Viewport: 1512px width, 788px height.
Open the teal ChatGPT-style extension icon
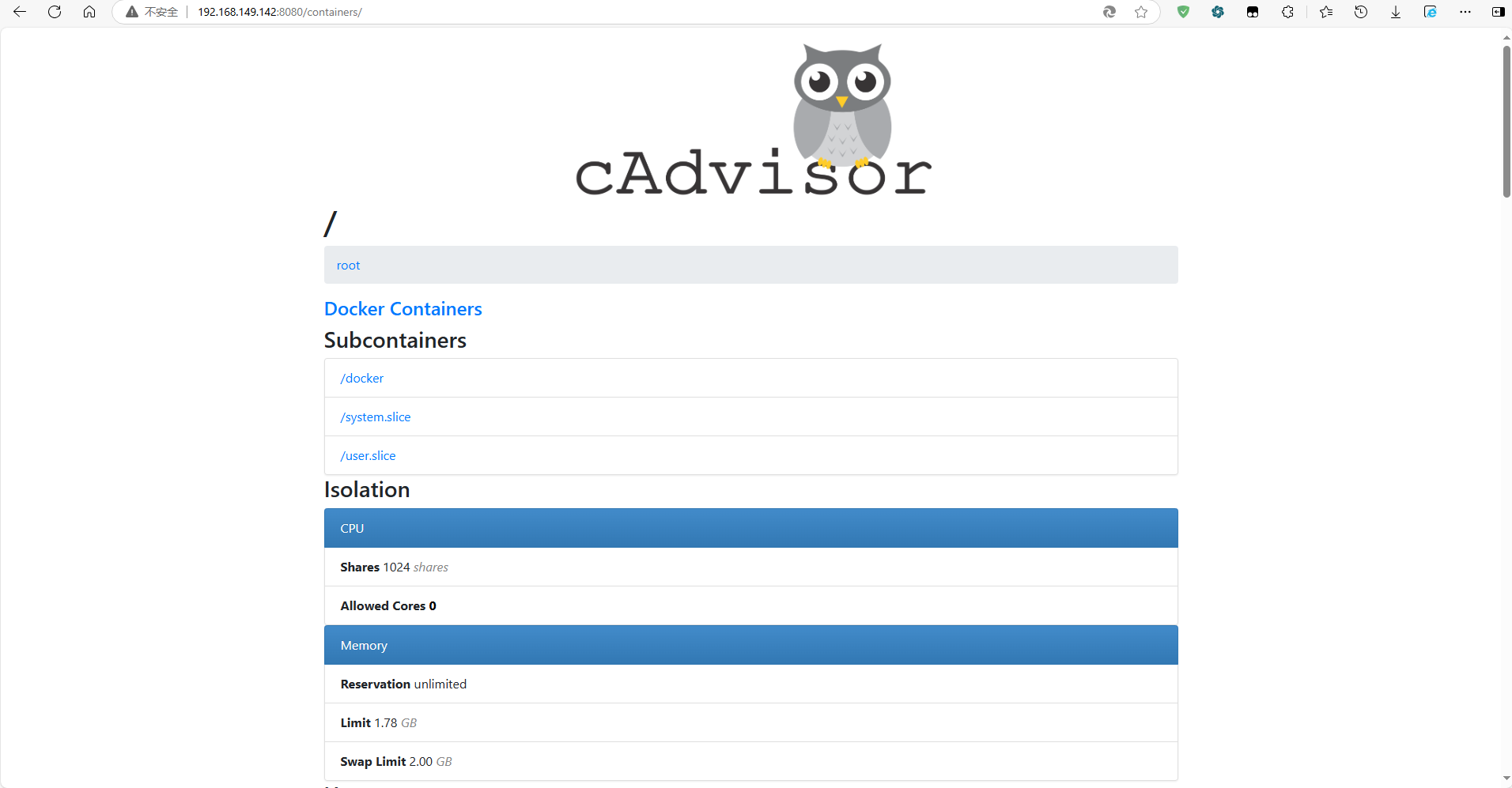point(1218,12)
